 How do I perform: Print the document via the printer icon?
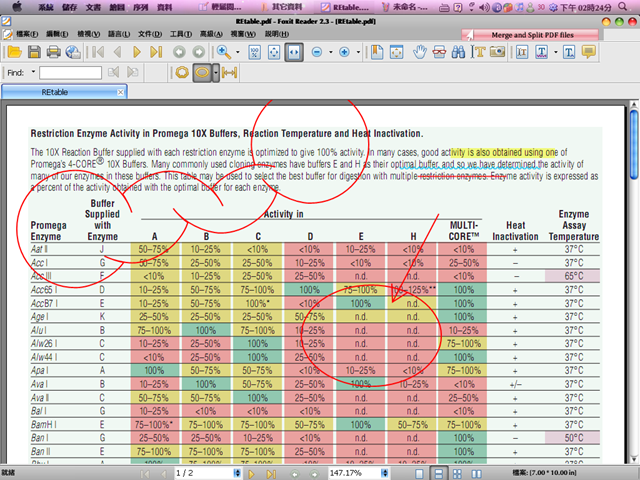[54, 52]
